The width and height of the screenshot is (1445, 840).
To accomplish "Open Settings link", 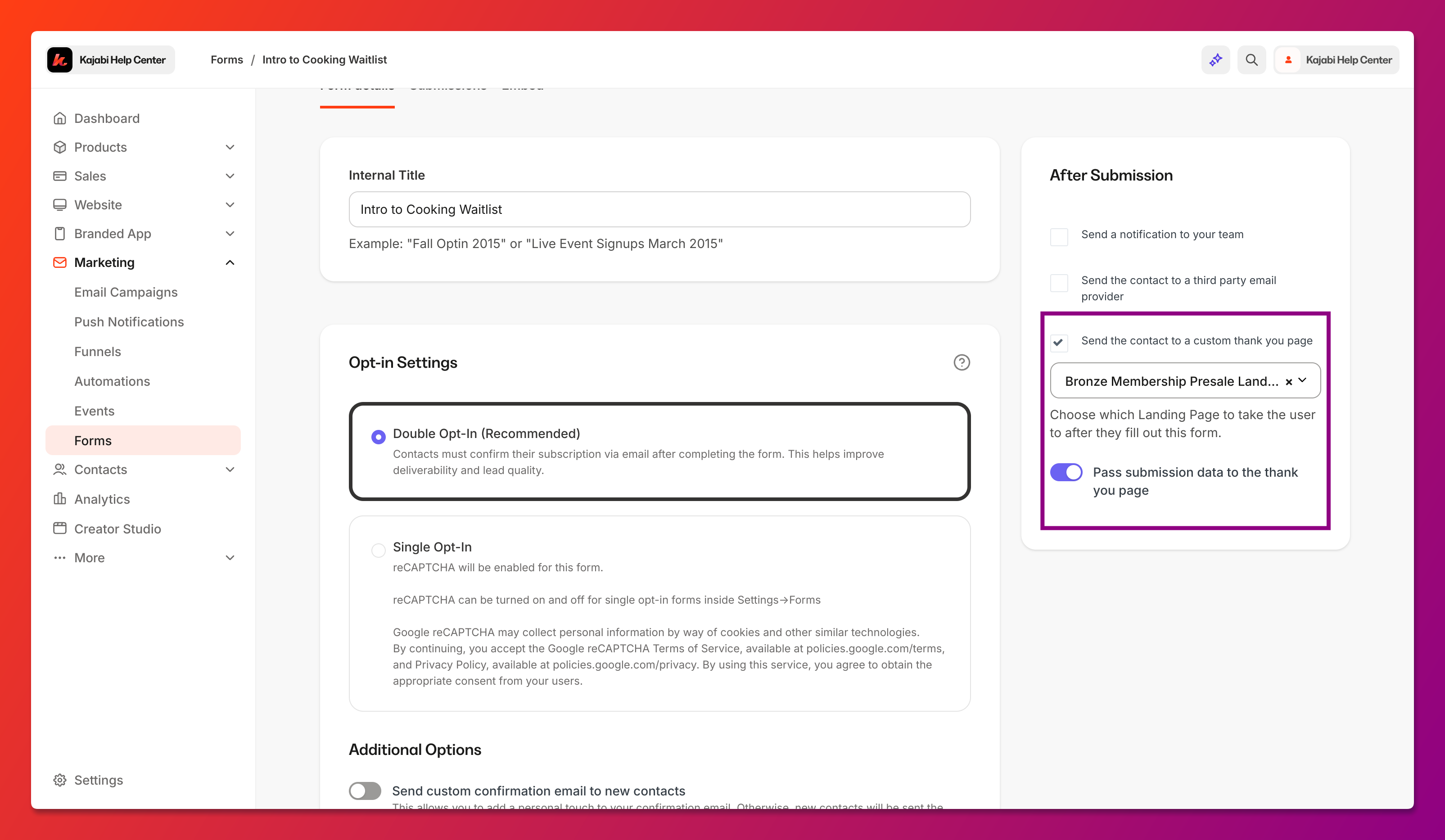I will [x=98, y=780].
